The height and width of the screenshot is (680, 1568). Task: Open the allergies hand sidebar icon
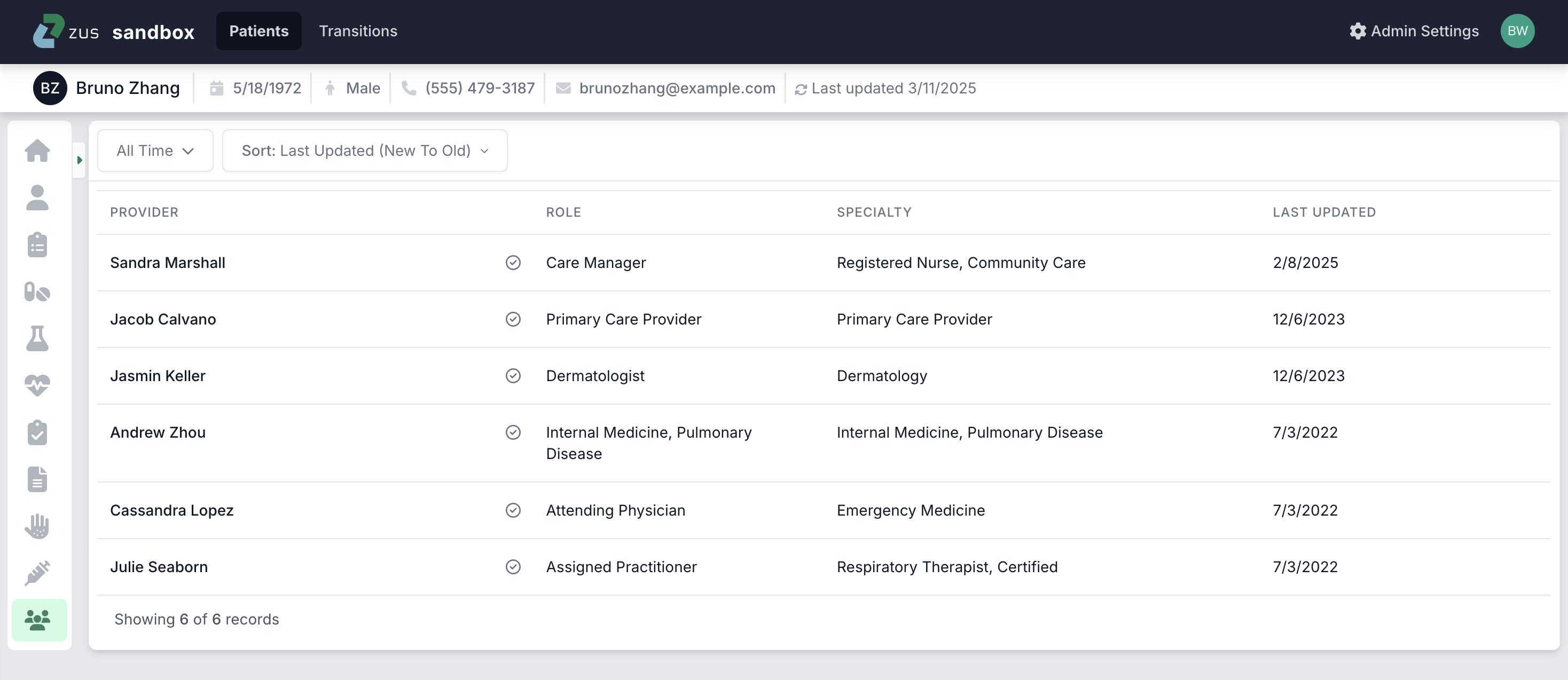click(38, 526)
